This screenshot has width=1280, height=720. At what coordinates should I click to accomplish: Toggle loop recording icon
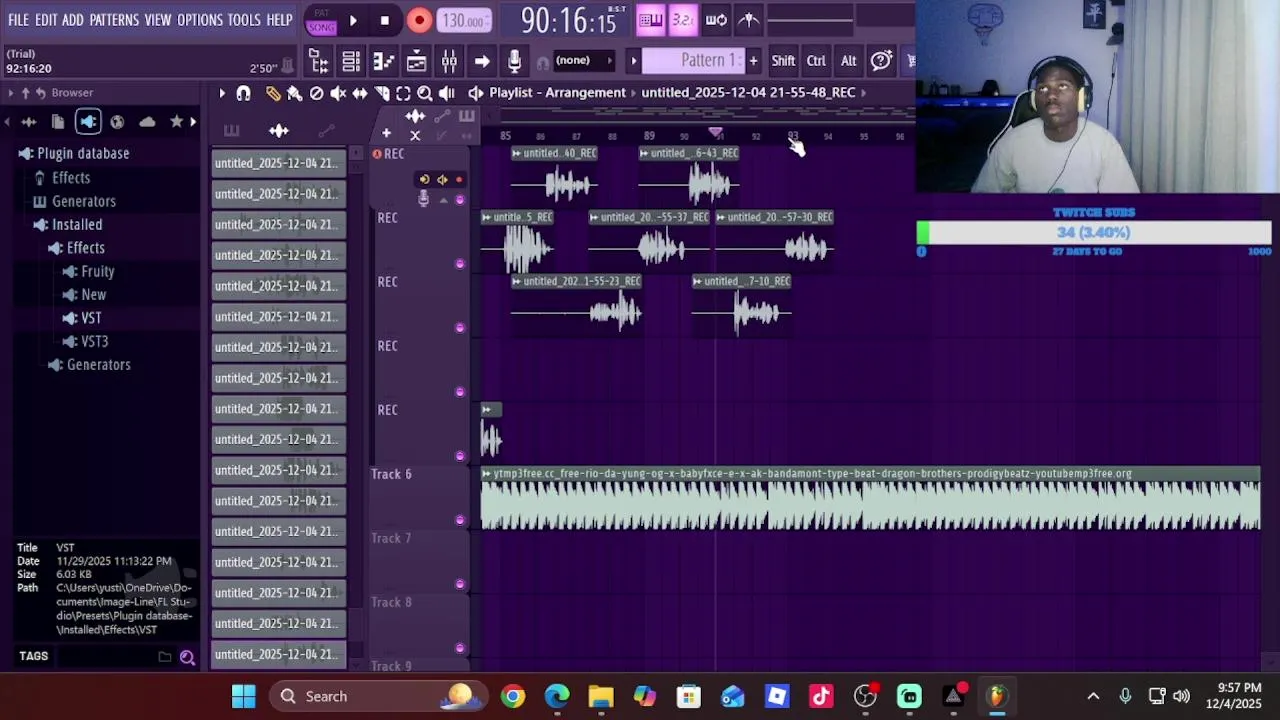tap(716, 20)
